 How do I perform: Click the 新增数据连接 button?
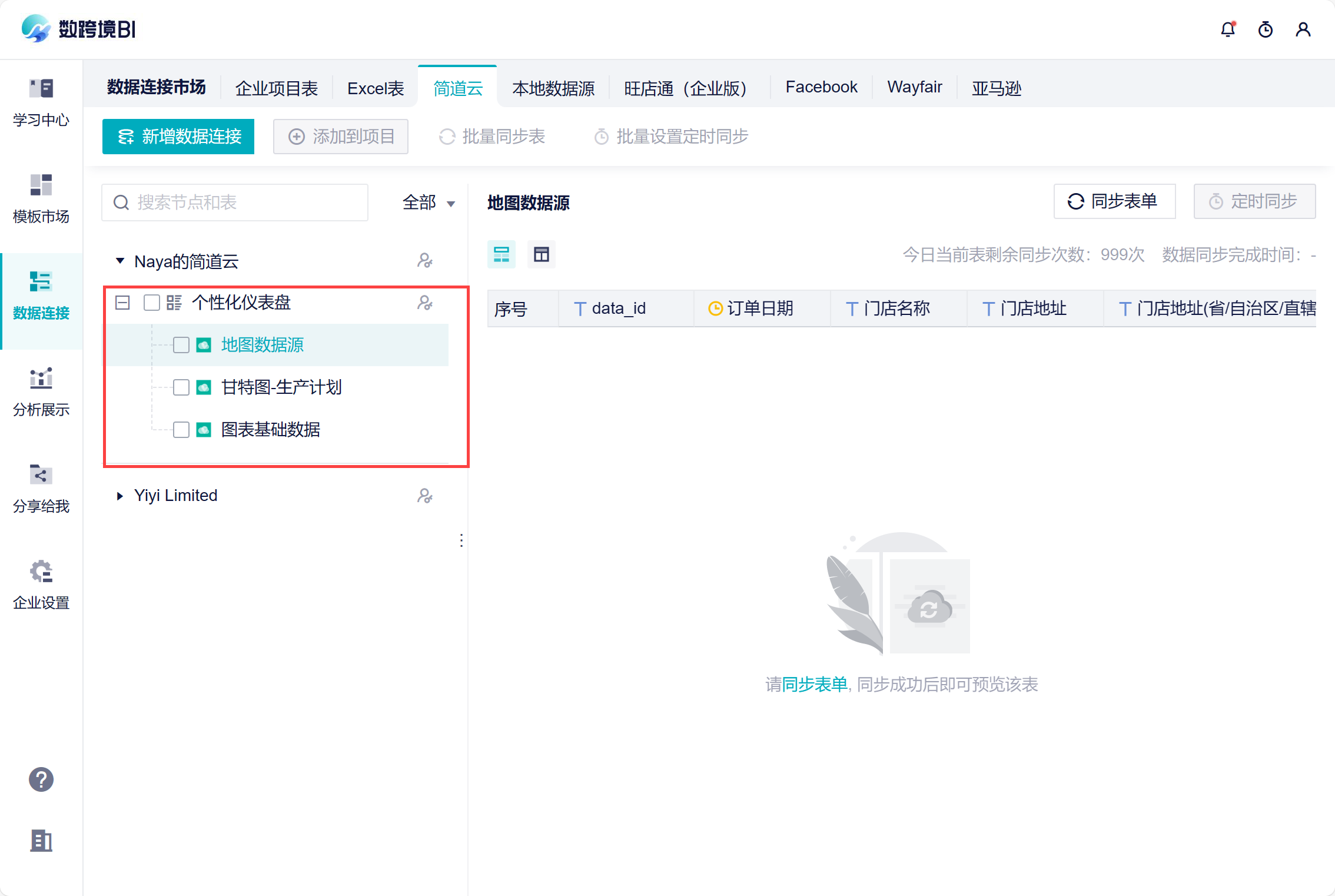[x=178, y=137]
